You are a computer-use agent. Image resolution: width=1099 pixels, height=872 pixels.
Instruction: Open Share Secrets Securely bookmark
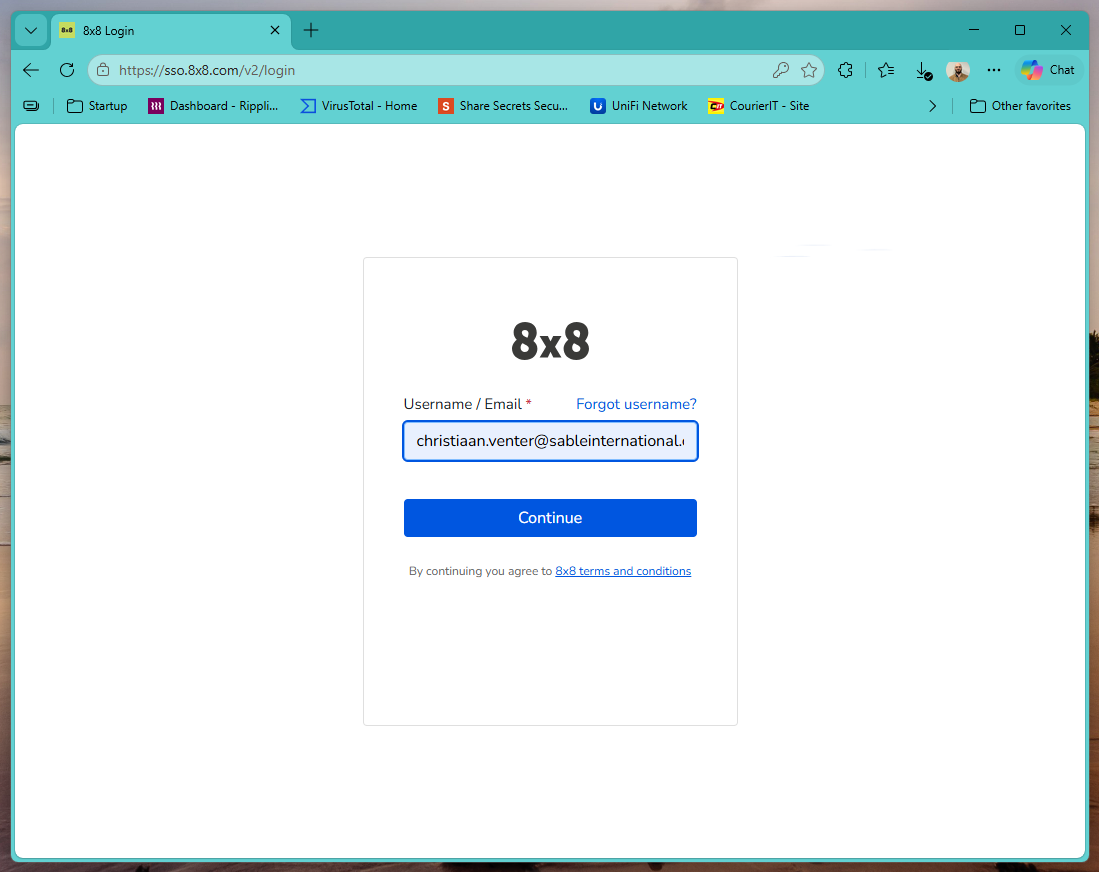coord(503,106)
